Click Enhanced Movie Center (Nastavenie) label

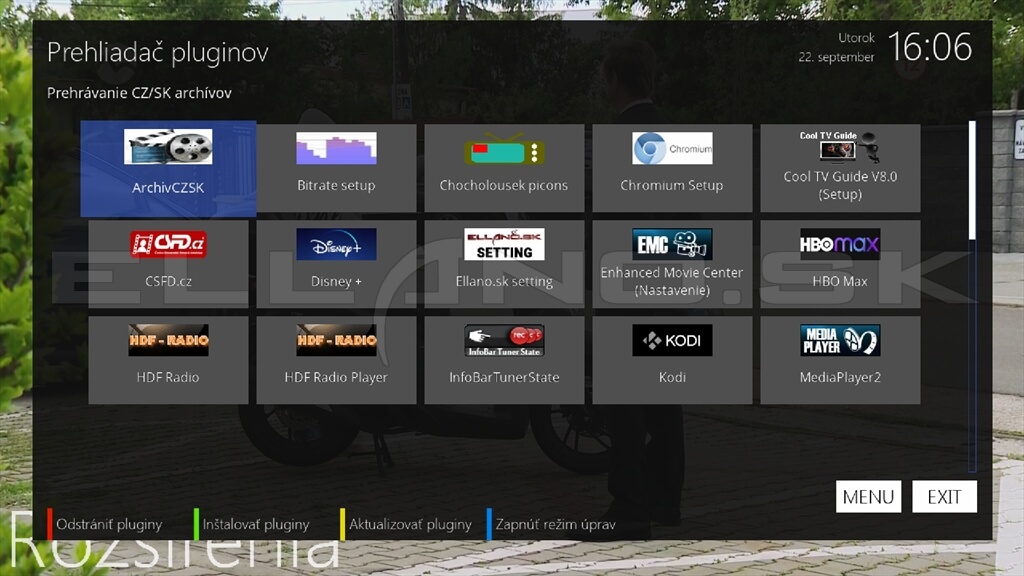[x=672, y=281]
